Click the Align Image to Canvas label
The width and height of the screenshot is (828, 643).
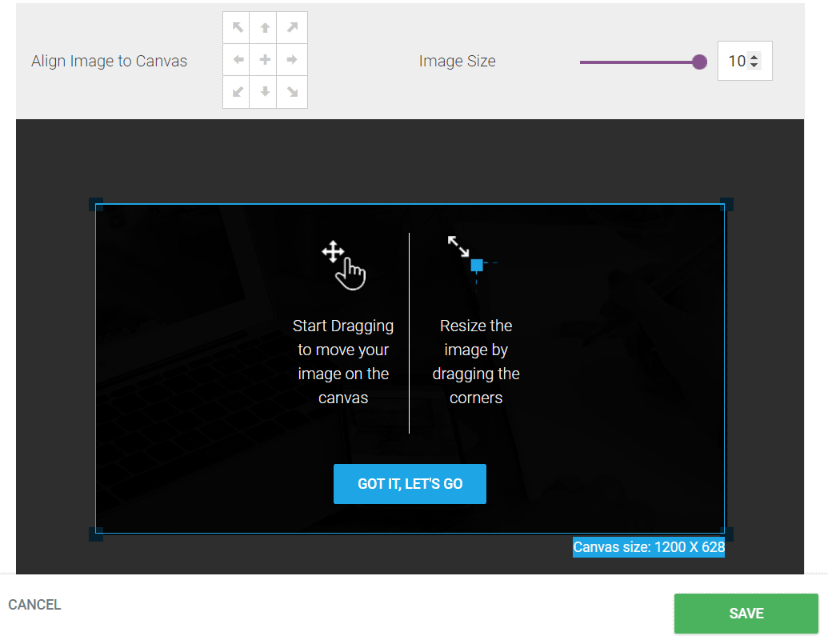pyautogui.click(x=109, y=61)
